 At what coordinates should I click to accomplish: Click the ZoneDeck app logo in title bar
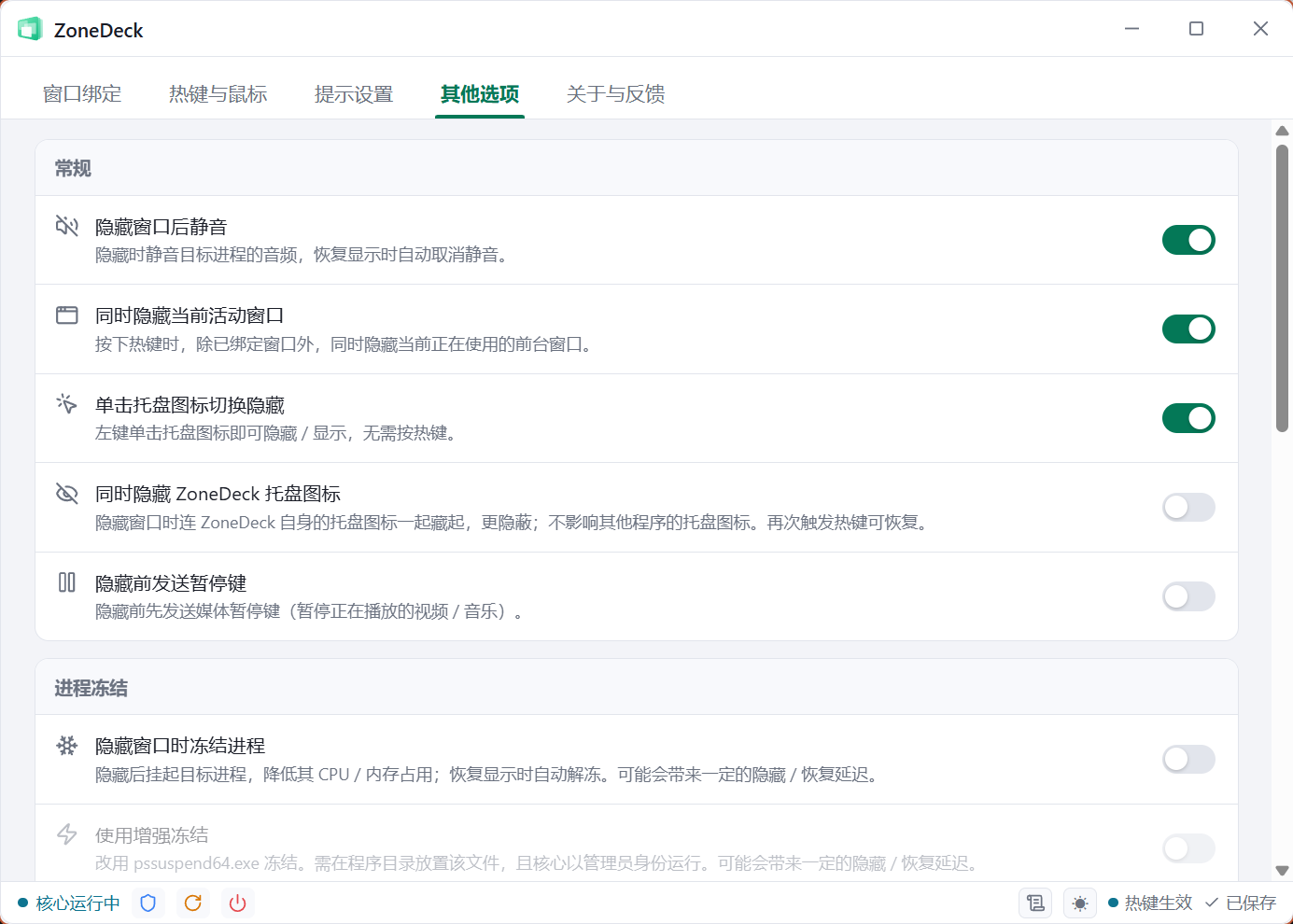point(30,30)
